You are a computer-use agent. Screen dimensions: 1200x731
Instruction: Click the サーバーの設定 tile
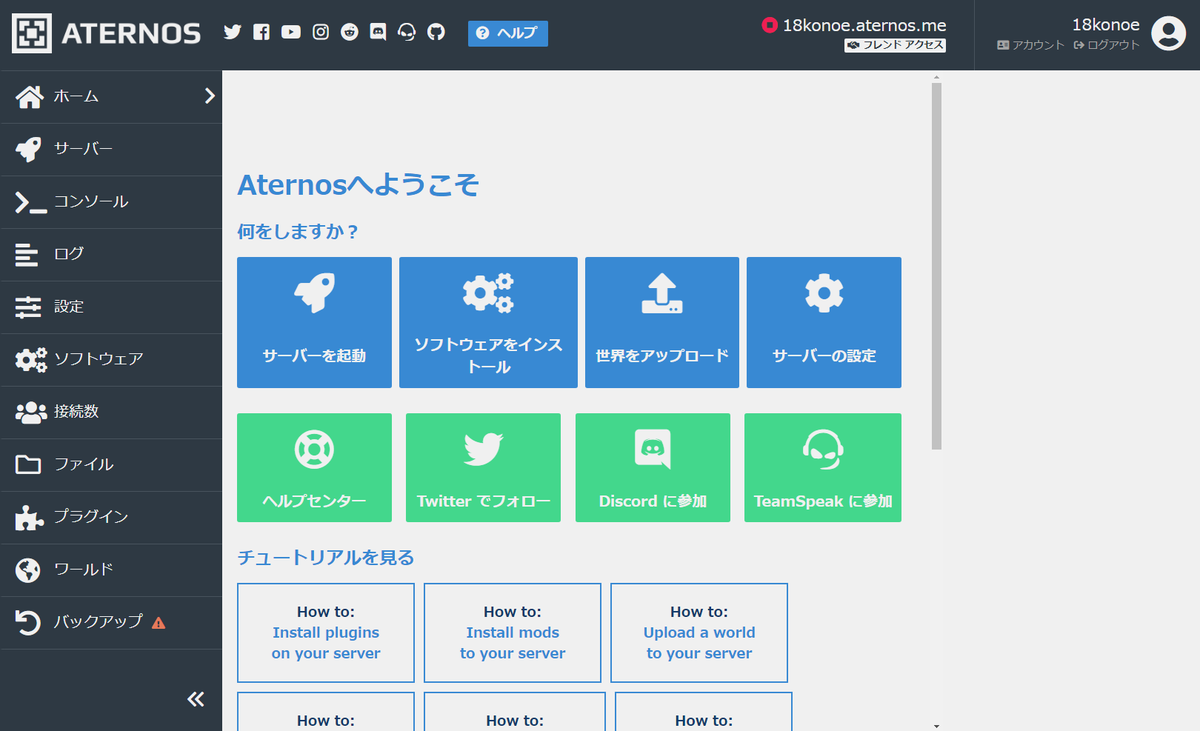(824, 322)
